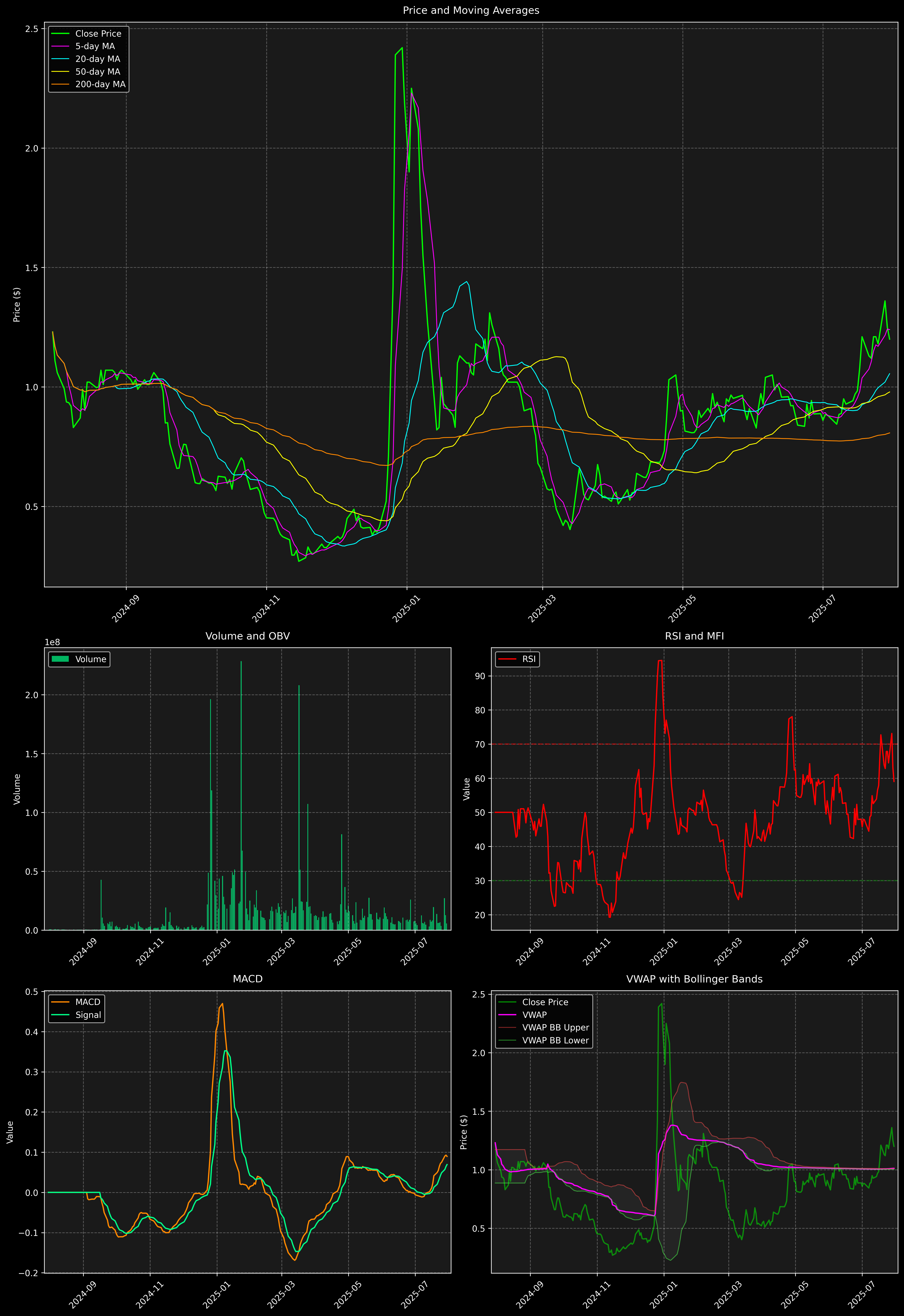The width and height of the screenshot is (904, 1316).
Task: Click the vertical "Volume" y-axis label
Action: point(17,789)
